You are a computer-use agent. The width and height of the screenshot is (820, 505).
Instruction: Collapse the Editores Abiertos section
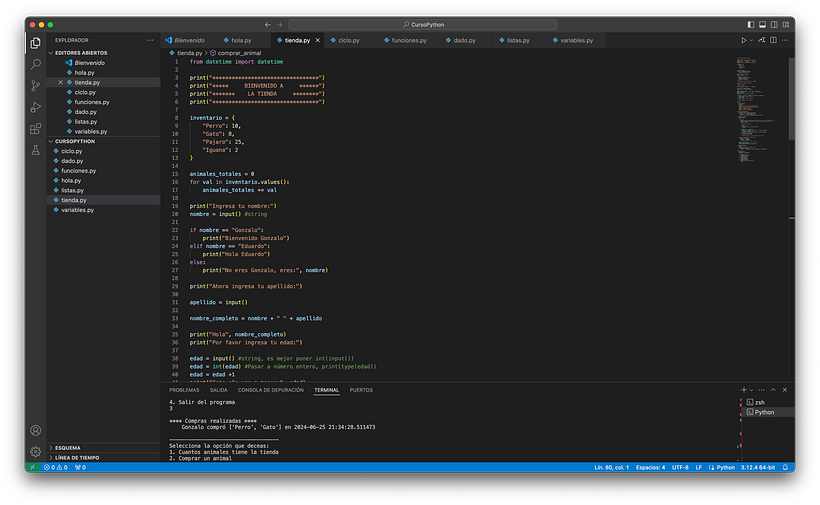coord(104,53)
